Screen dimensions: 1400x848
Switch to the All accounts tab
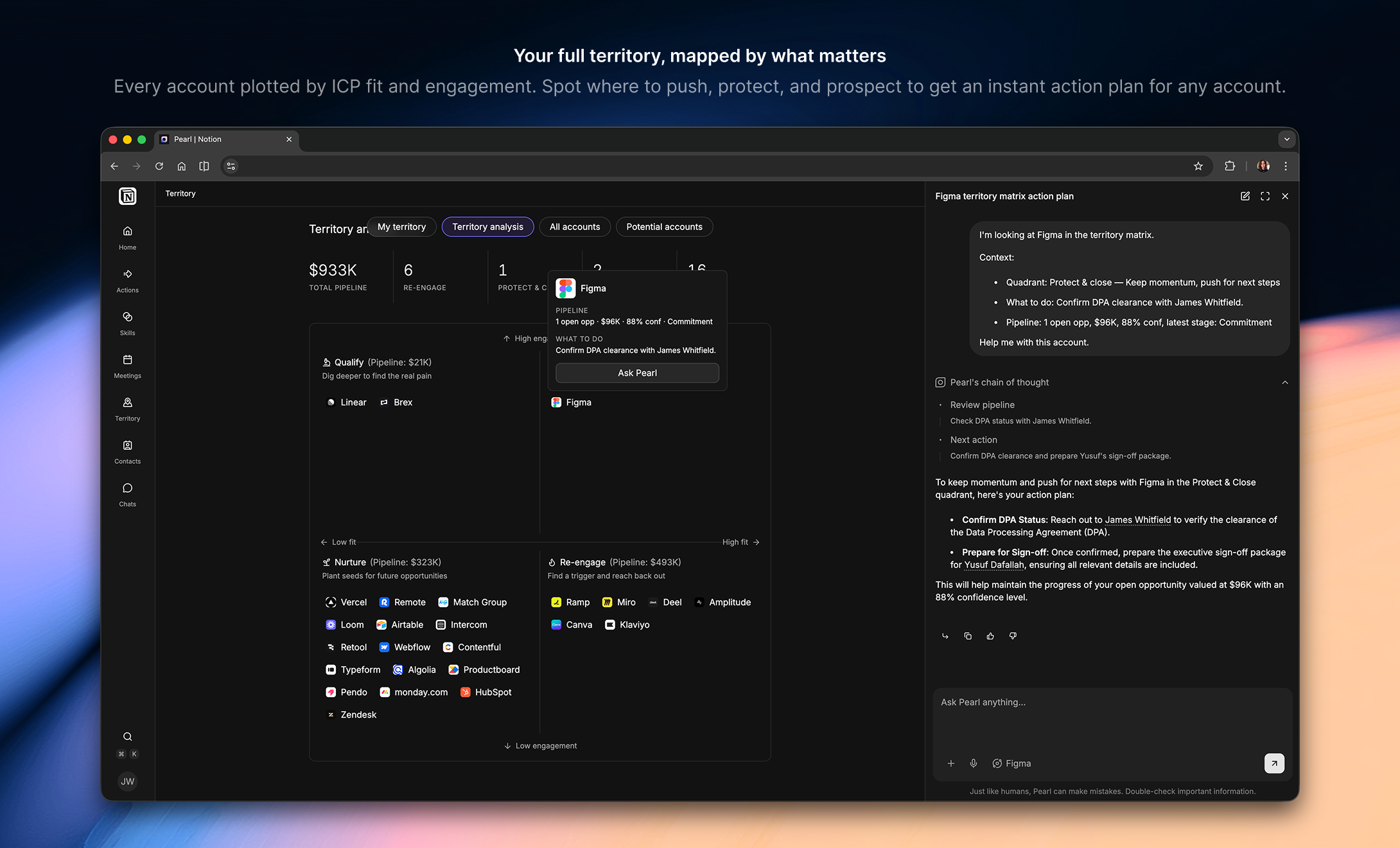(575, 227)
